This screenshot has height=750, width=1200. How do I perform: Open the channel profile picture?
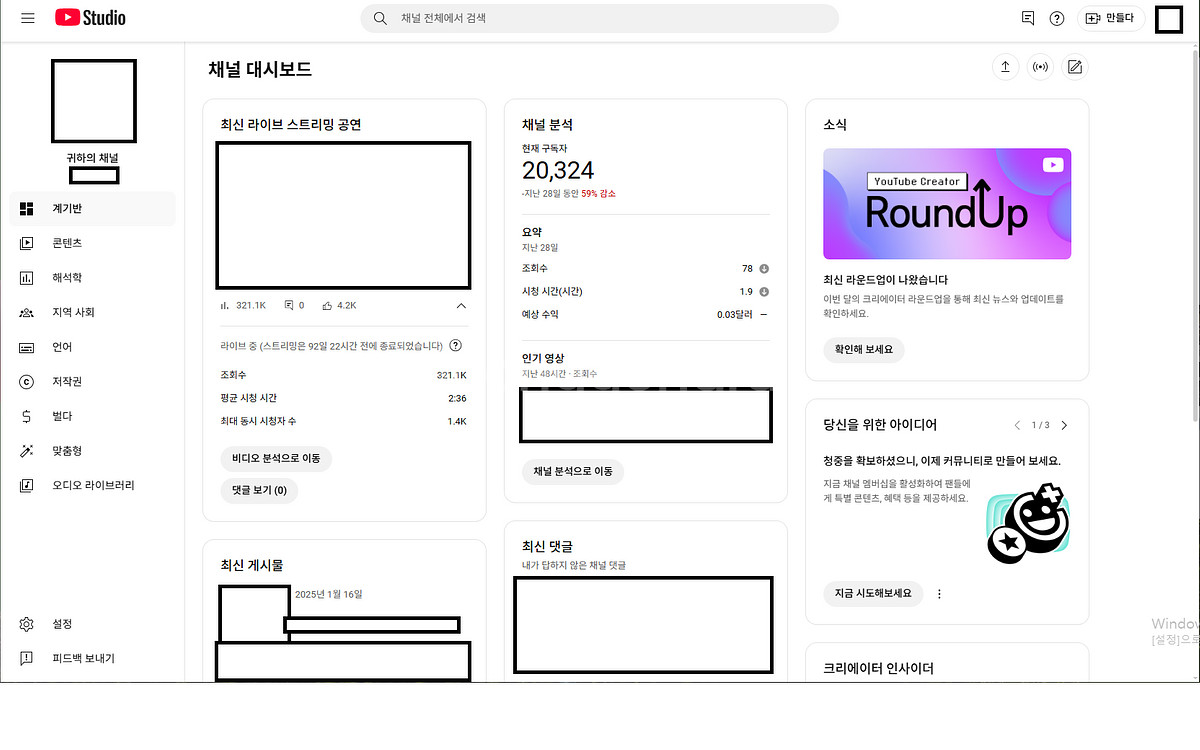(x=93, y=100)
